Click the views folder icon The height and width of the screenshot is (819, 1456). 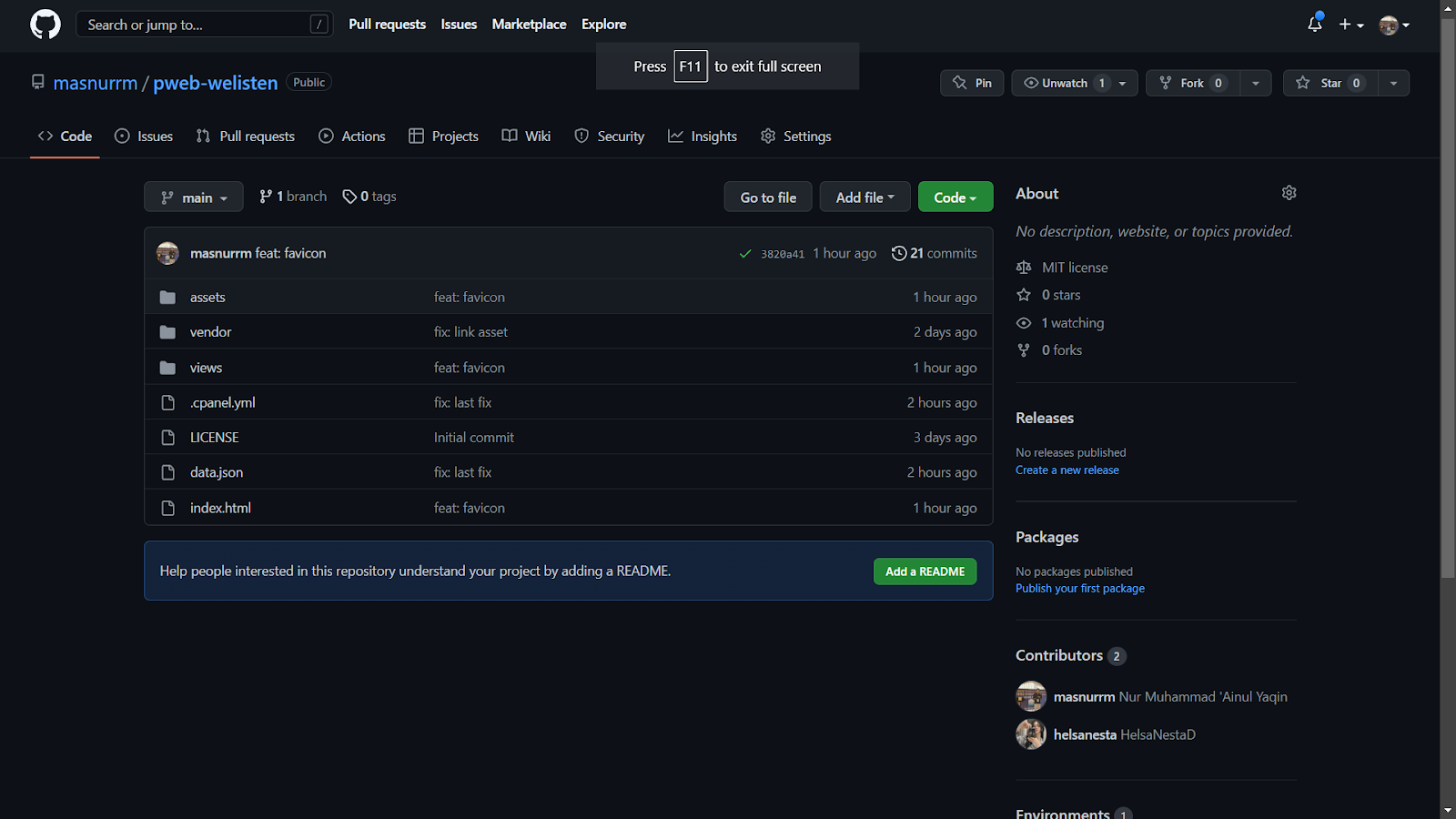(x=167, y=368)
